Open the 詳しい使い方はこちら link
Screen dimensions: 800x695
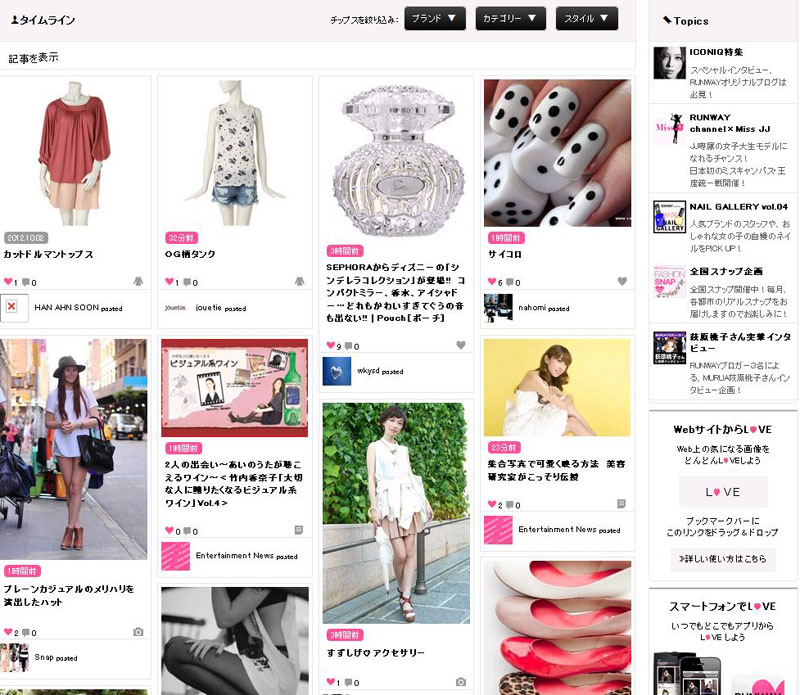click(x=723, y=559)
